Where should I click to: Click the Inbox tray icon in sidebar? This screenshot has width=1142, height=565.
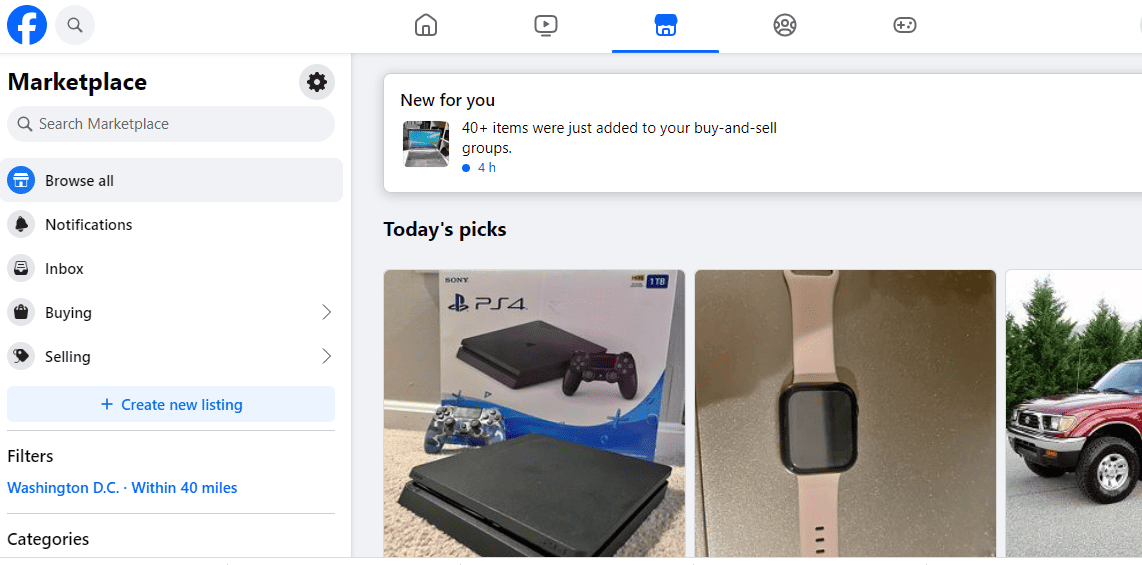click(x=21, y=269)
